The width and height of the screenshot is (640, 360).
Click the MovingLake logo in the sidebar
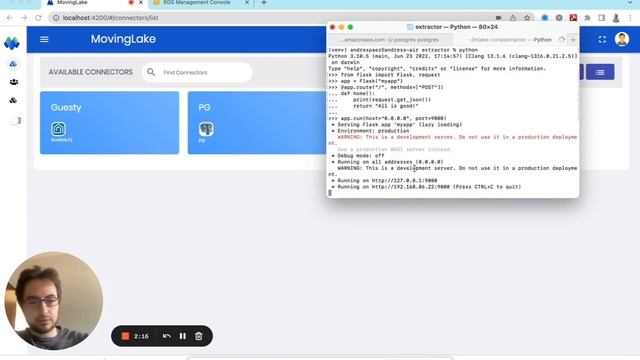click(12, 43)
